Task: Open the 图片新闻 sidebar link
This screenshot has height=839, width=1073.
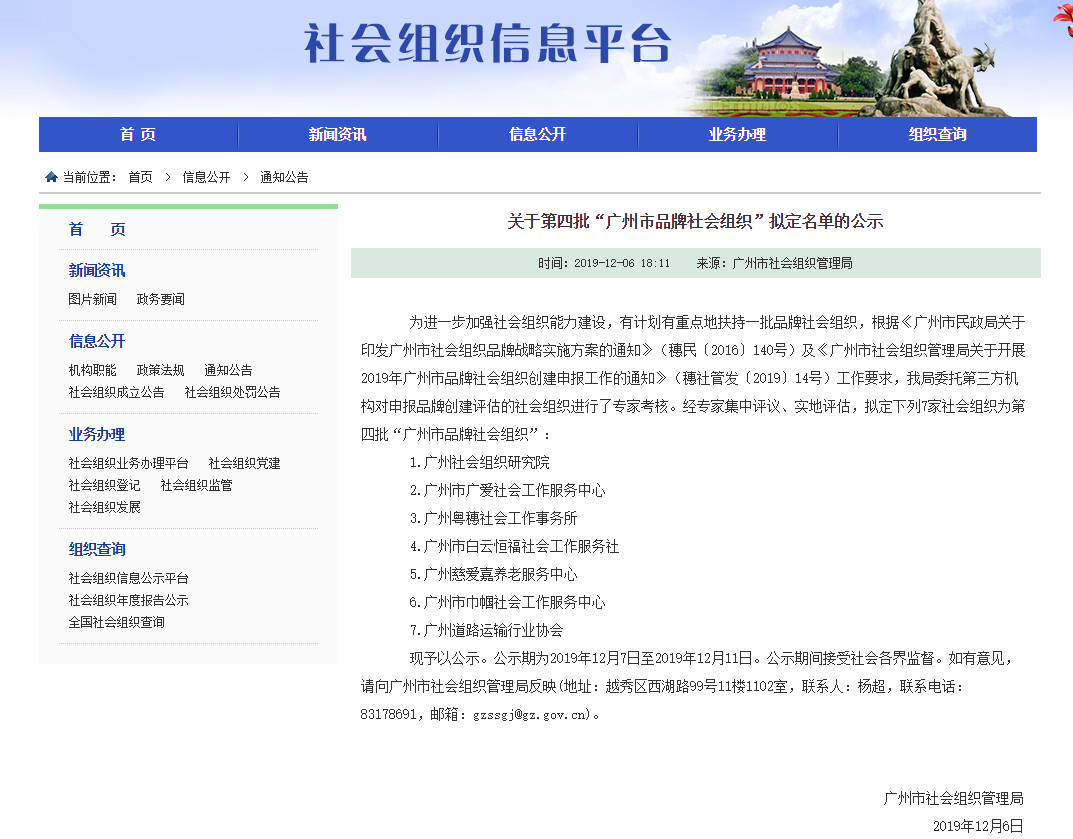Action: point(92,299)
